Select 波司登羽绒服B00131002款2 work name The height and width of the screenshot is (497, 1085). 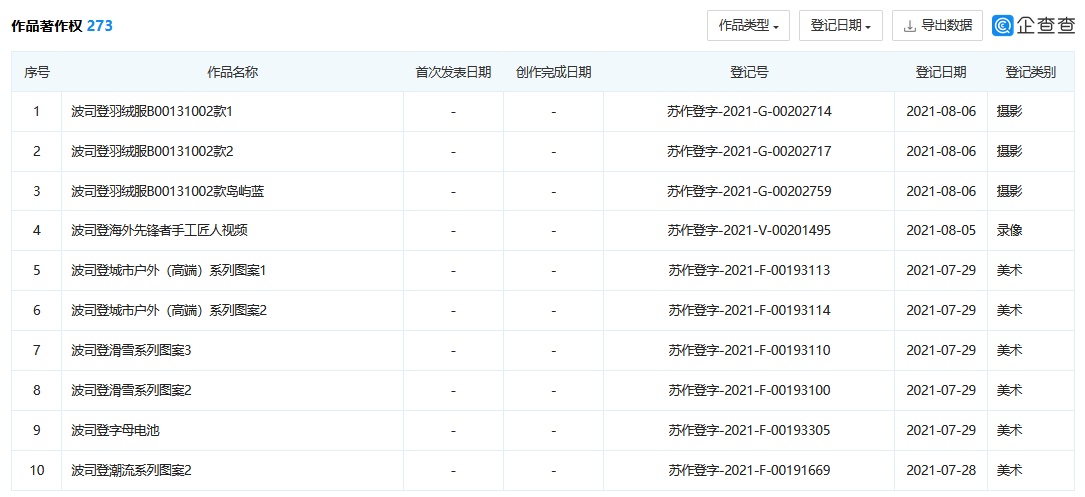tap(152, 152)
